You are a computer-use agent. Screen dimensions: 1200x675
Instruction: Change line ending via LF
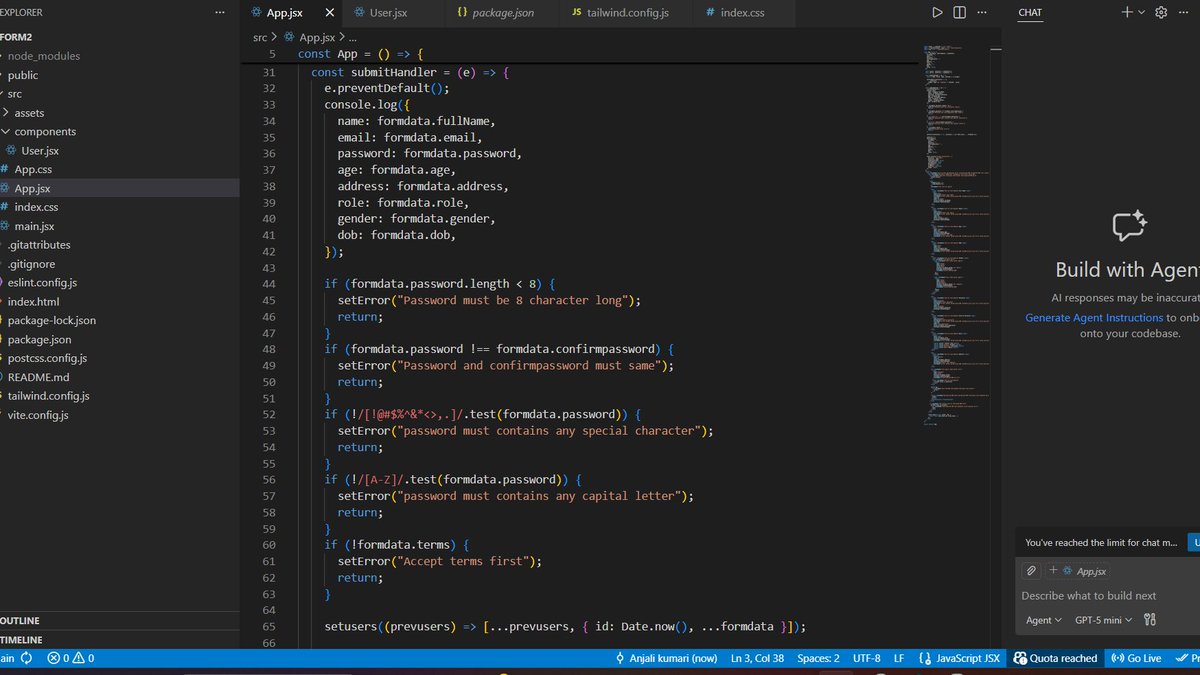click(x=899, y=658)
